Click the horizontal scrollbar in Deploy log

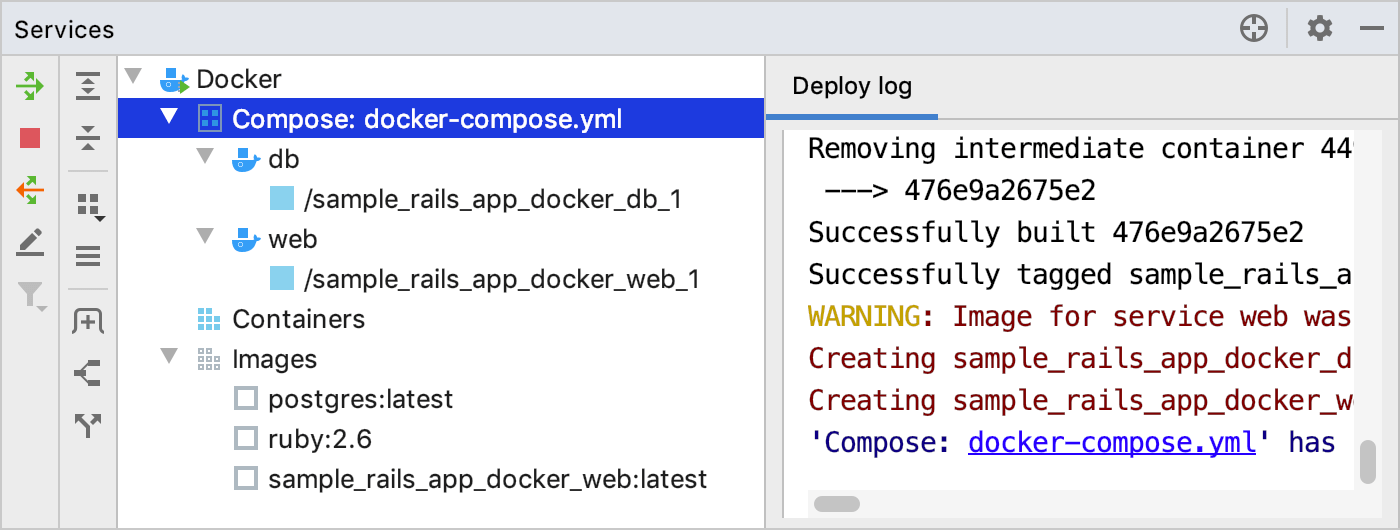click(x=837, y=504)
